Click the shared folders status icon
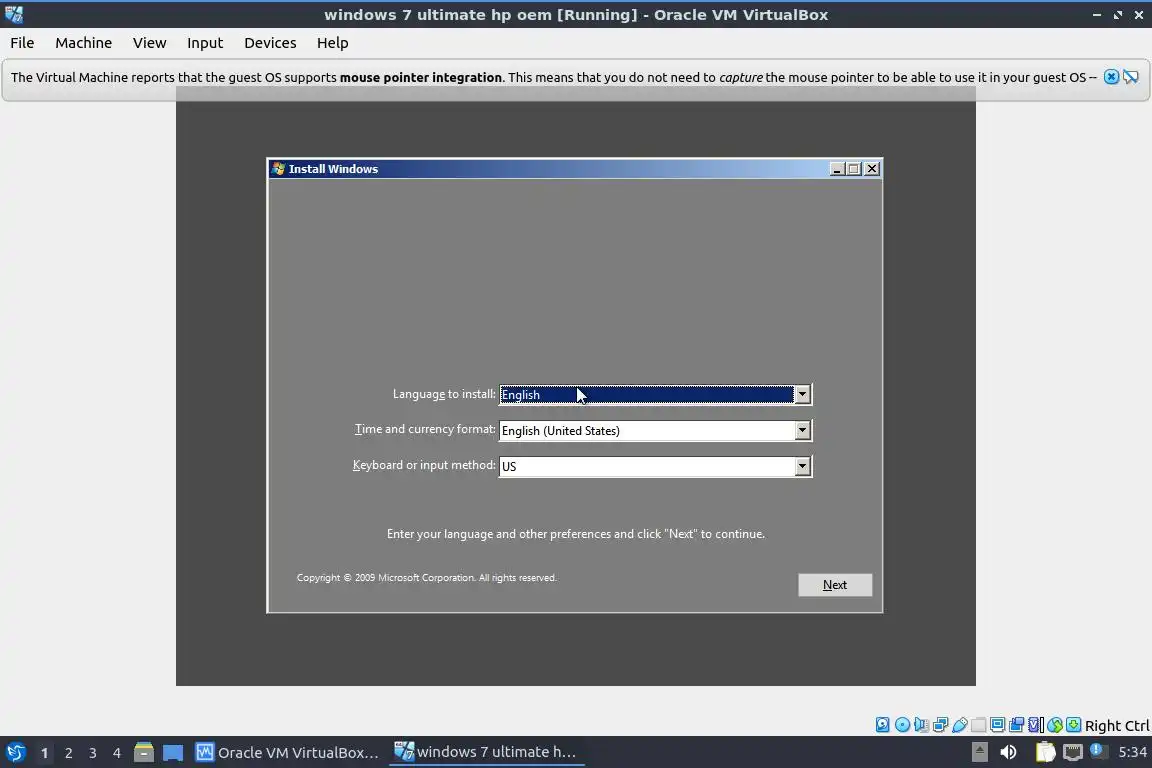This screenshot has width=1152, height=768. [979, 725]
